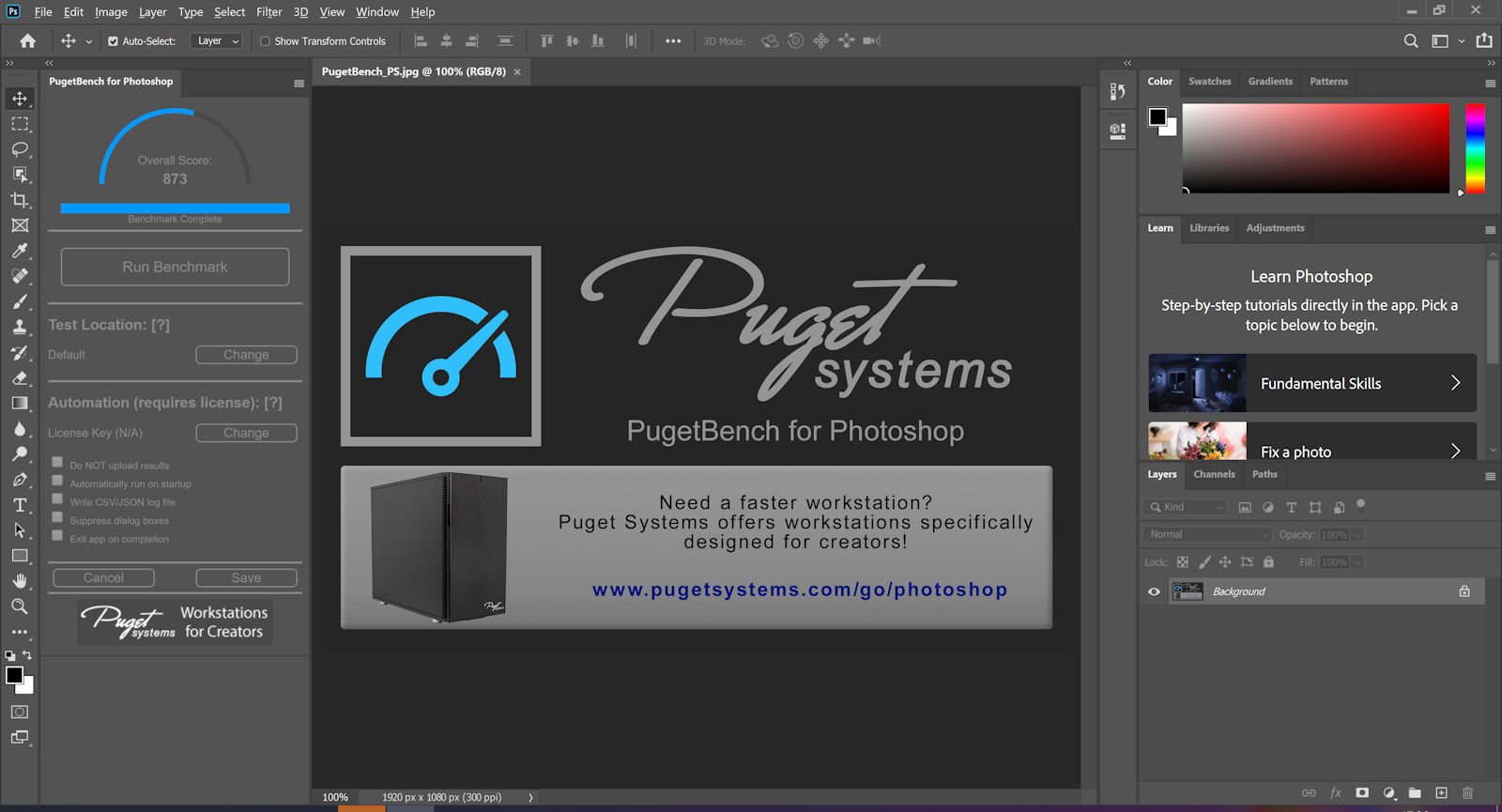This screenshot has height=812, width=1502.
Task: Switch to the Swatches tab
Action: click(1209, 82)
